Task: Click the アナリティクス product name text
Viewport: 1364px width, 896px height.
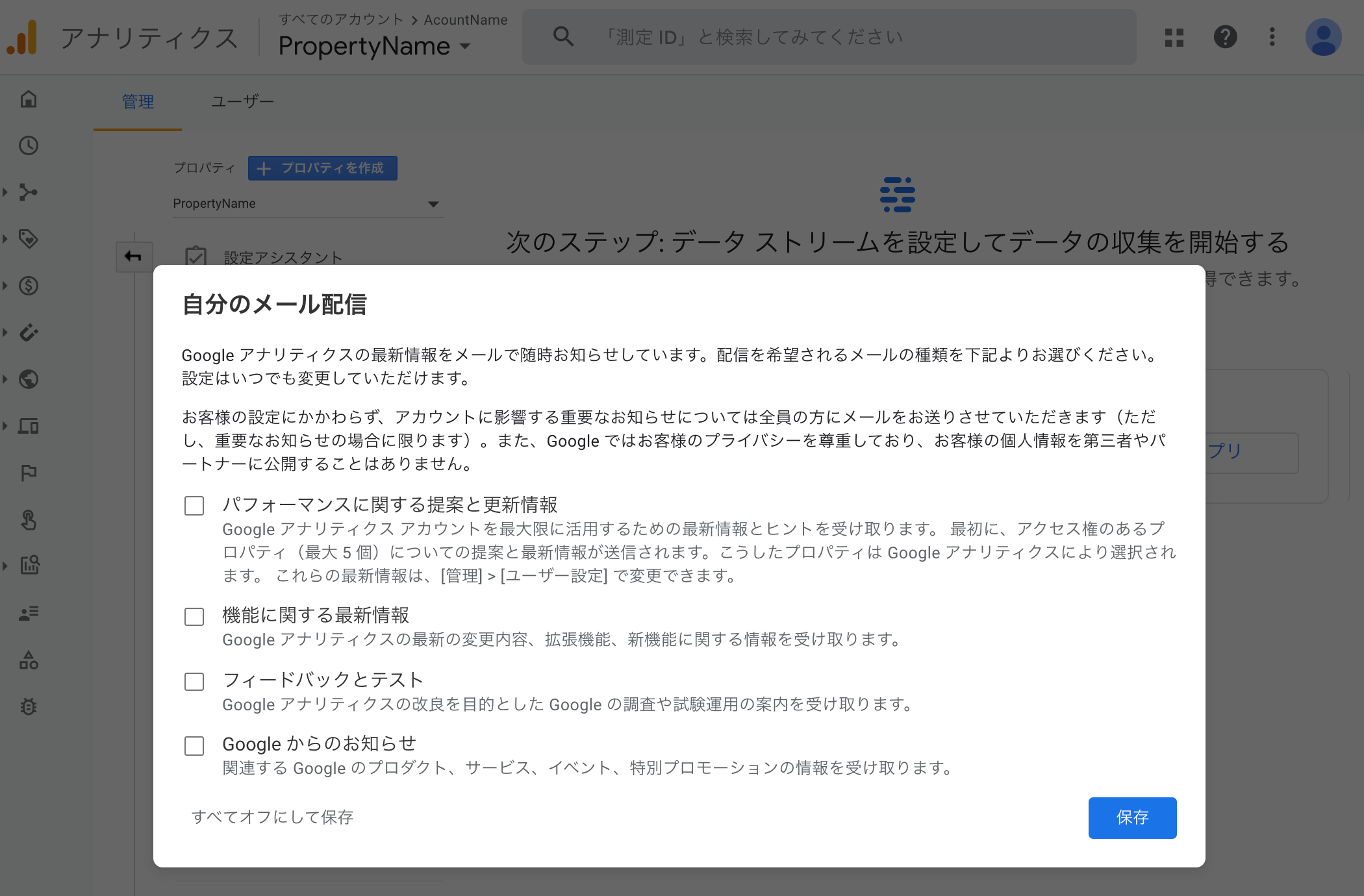Action: (149, 38)
